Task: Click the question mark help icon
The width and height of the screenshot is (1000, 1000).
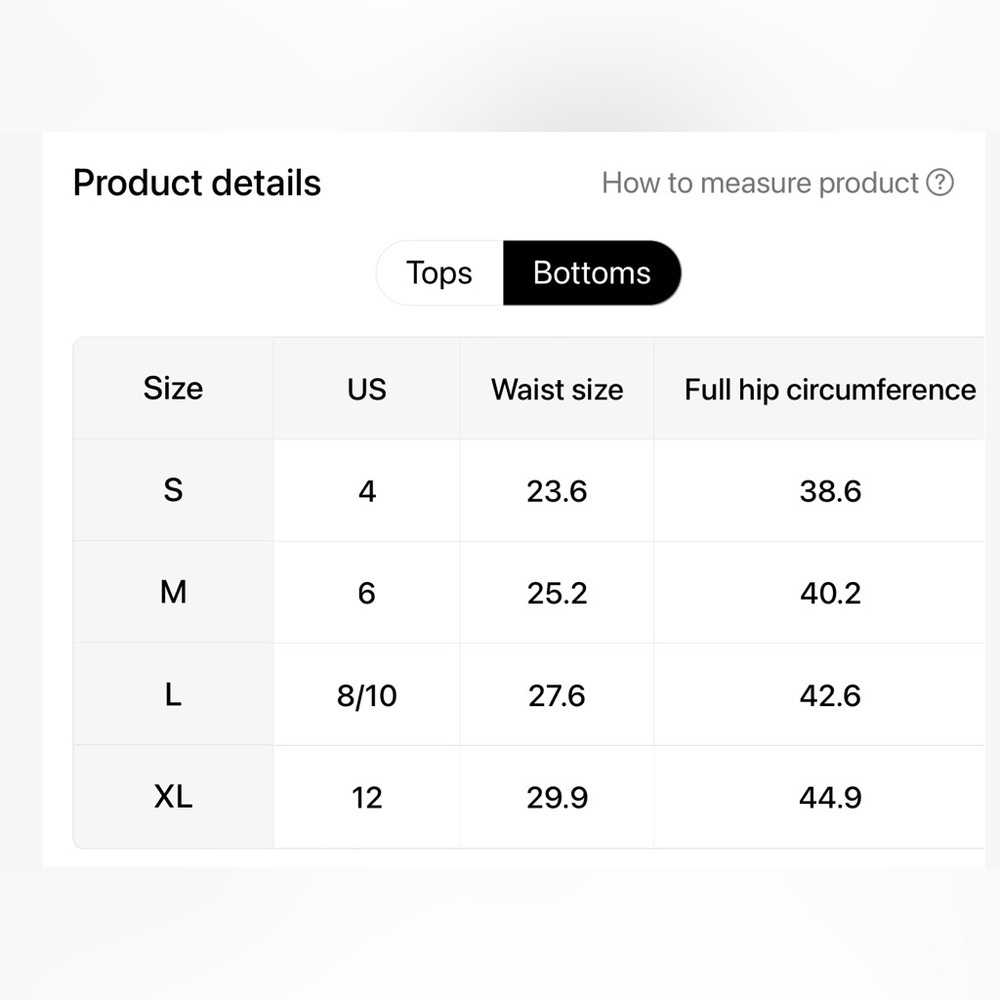Action: (939, 182)
